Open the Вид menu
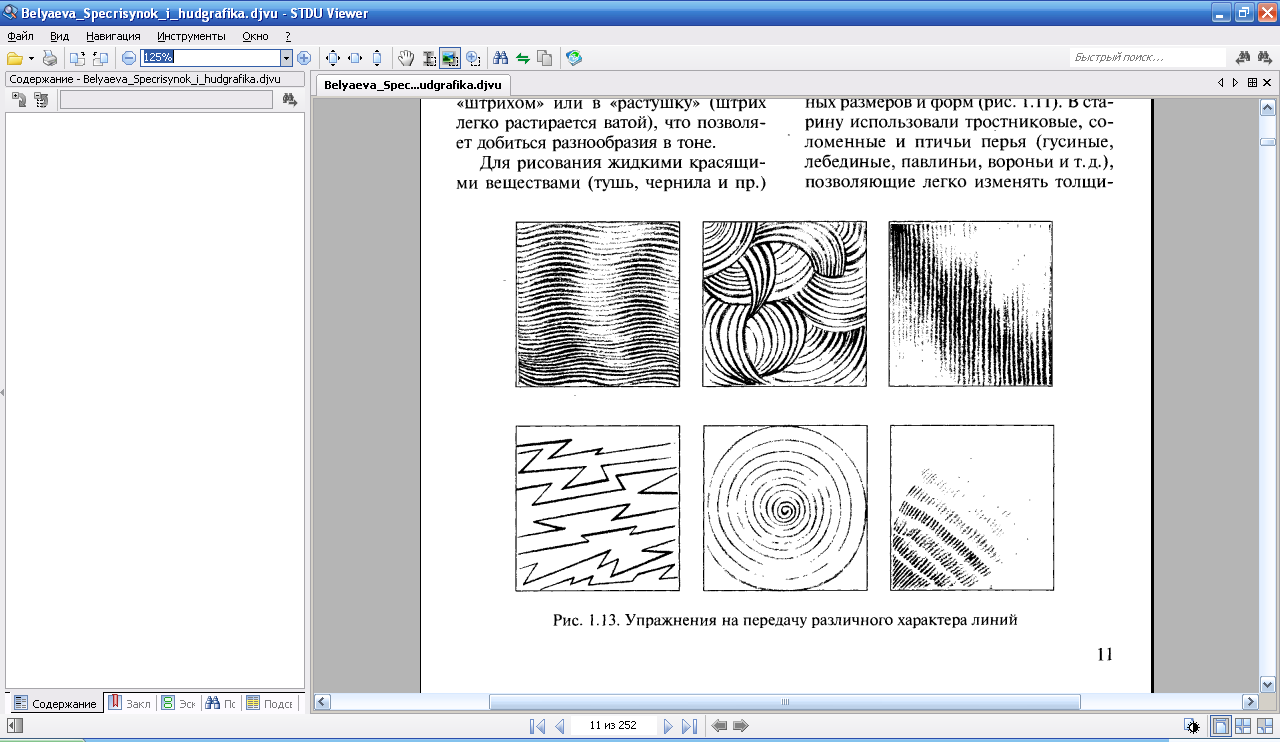Image resolution: width=1280 pixels, height=742 pixels. click(59, 36)
